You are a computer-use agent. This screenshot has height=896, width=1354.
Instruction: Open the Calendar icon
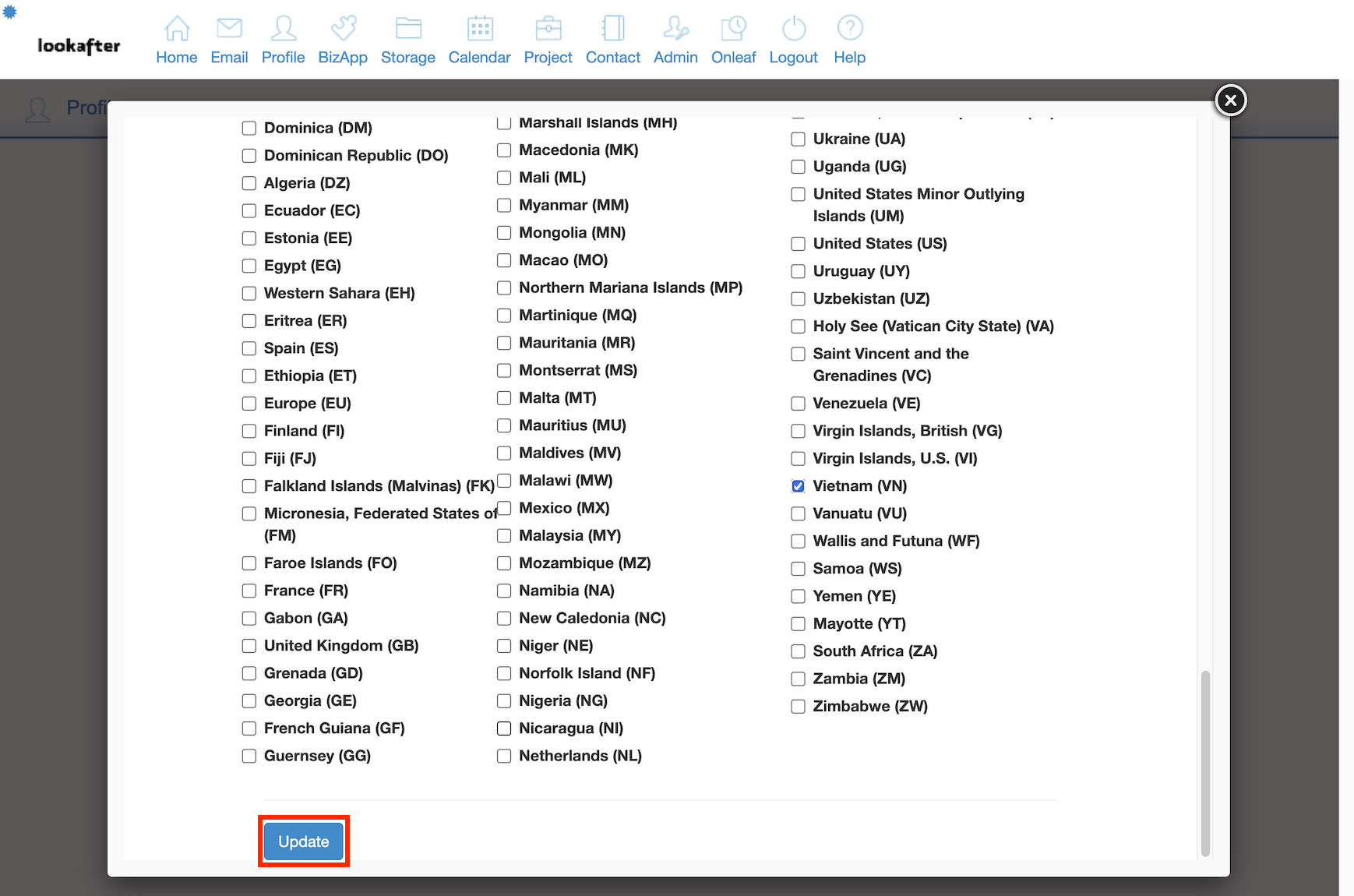pos(480,29)
